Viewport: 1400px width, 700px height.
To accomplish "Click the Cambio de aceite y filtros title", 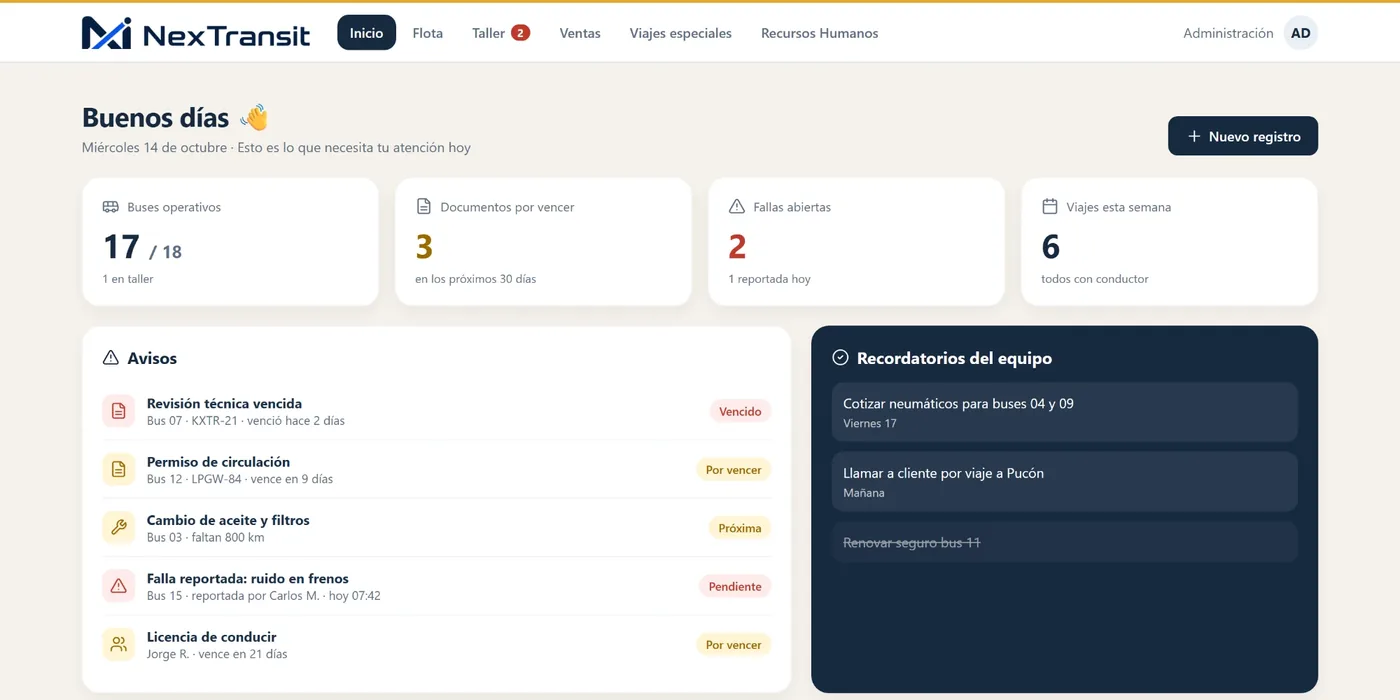I will pyautogui.click(x=228, y=520).
